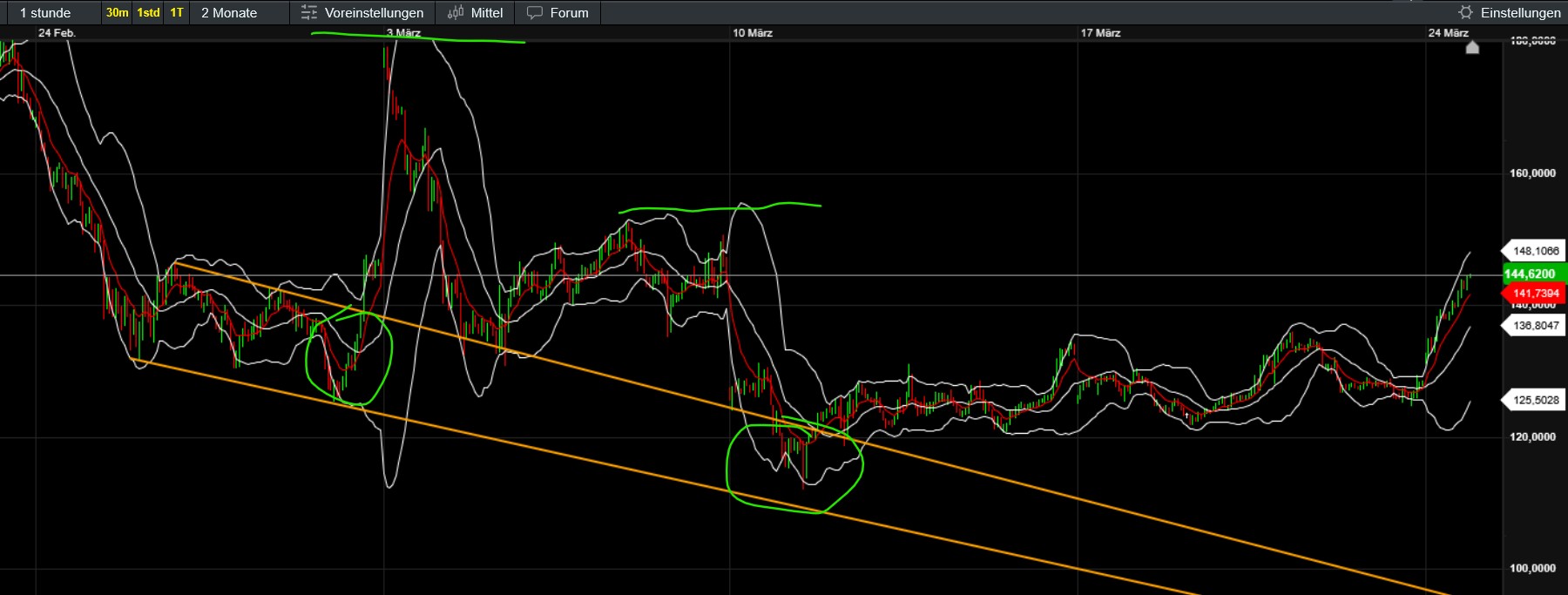The height and width of the screenshot is (595, 1568).
Task: Click the '3 März' date axis label
Action: coord(404,33)
